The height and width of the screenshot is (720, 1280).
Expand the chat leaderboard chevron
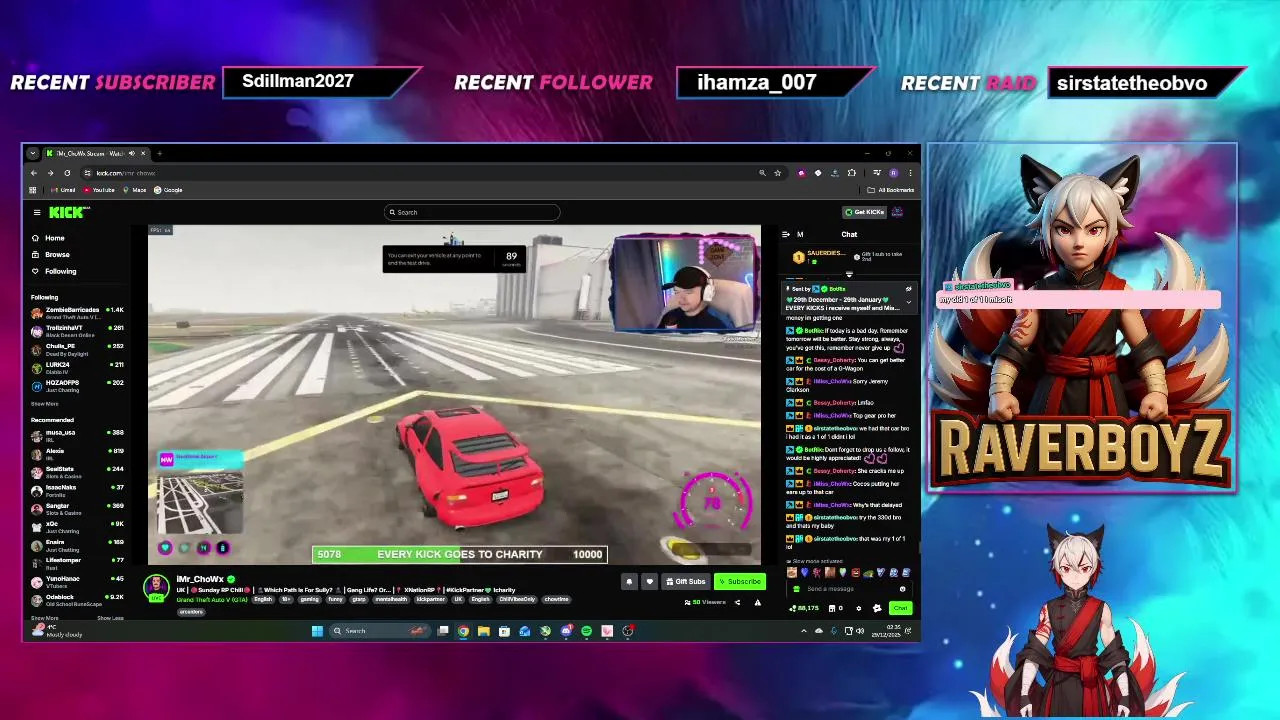pos(849,273)
